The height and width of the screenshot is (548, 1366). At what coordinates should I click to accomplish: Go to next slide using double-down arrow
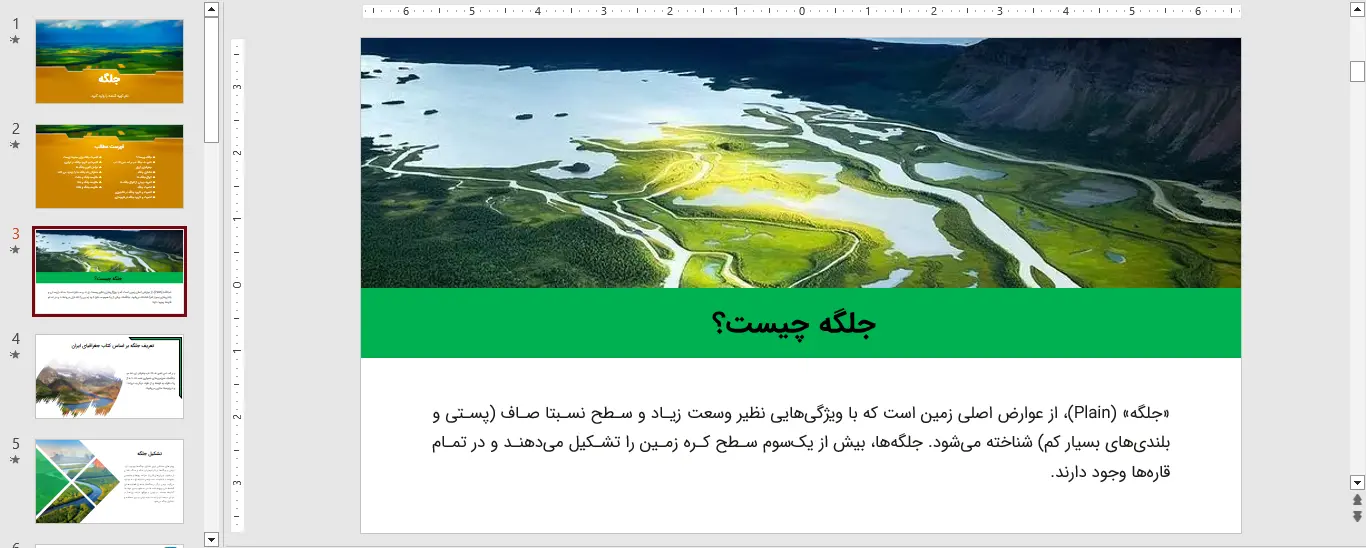tap(1357, 516)
